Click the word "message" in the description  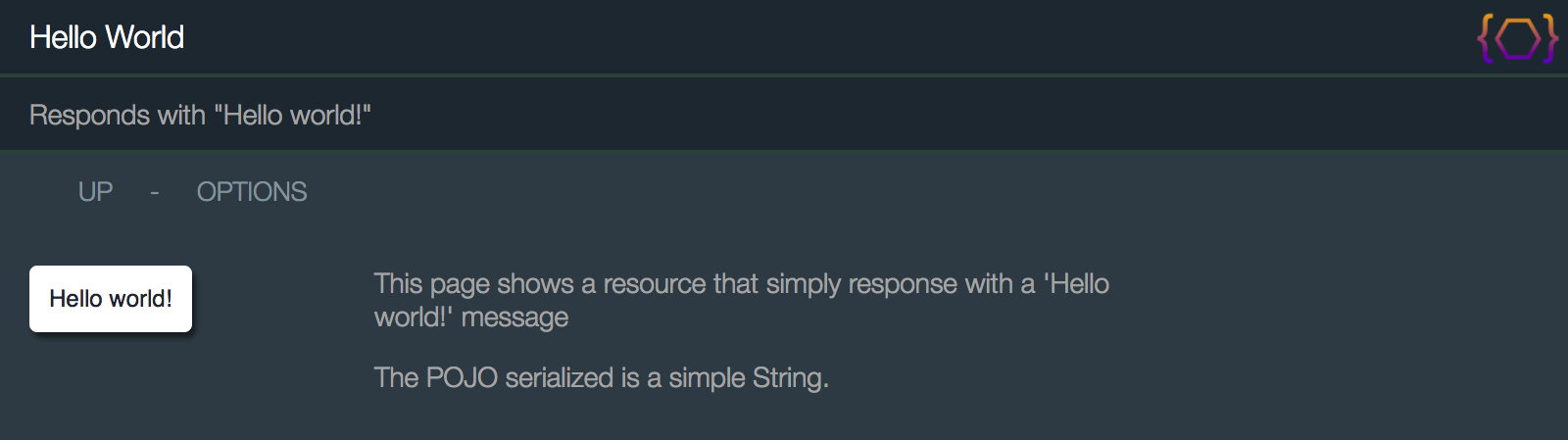coord(514,318)
